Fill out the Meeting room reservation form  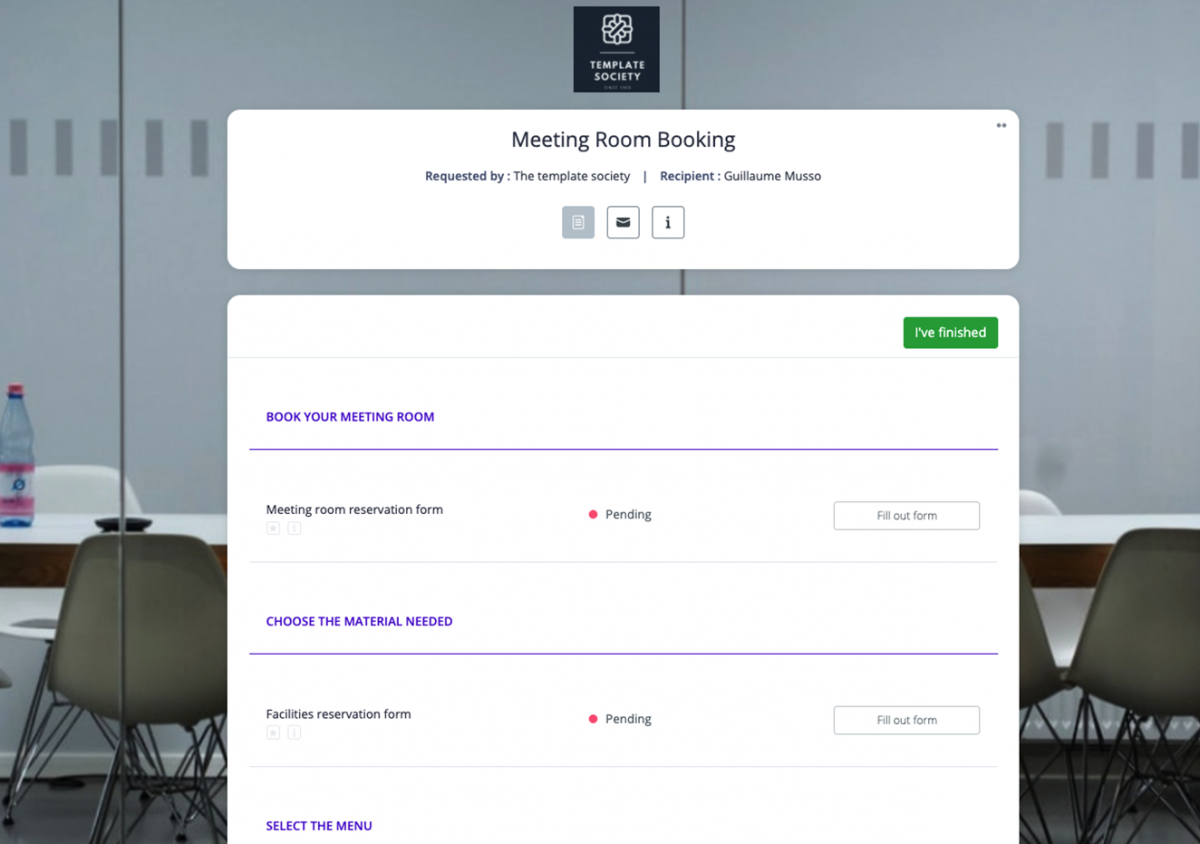pos(906,515)
